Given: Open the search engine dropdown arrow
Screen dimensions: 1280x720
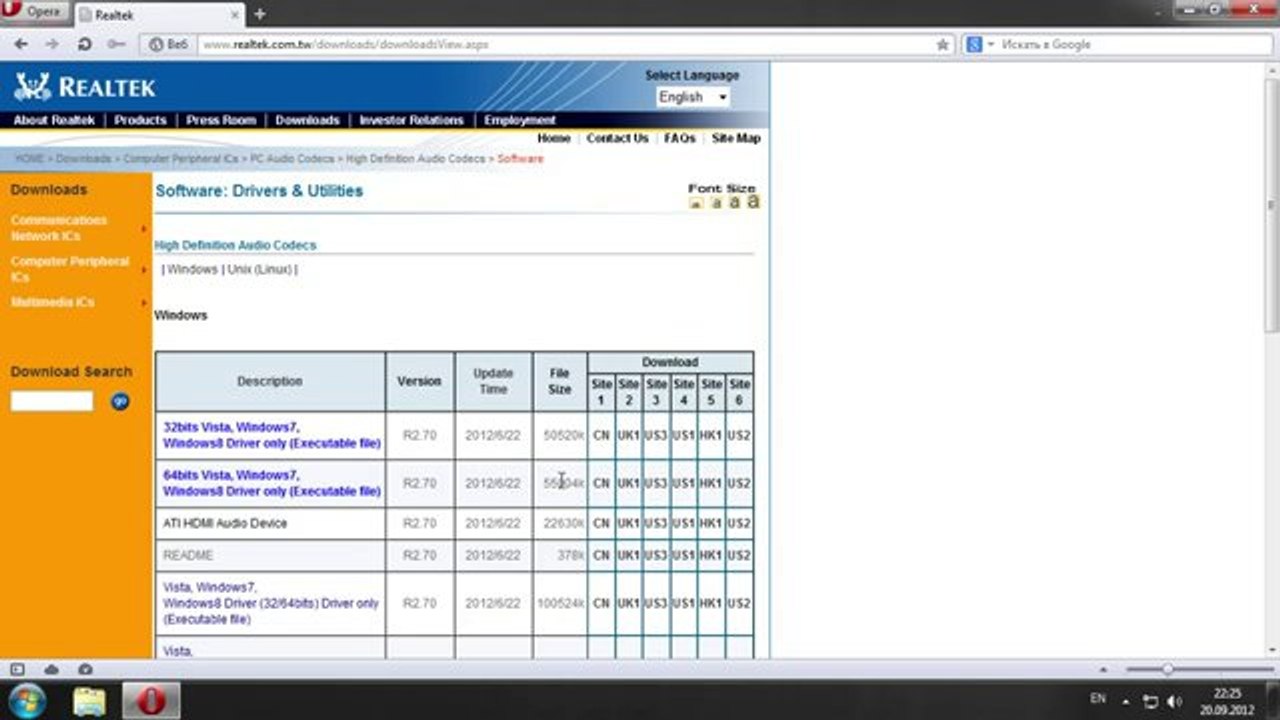Looking at the screenshot, I should 991,45.
